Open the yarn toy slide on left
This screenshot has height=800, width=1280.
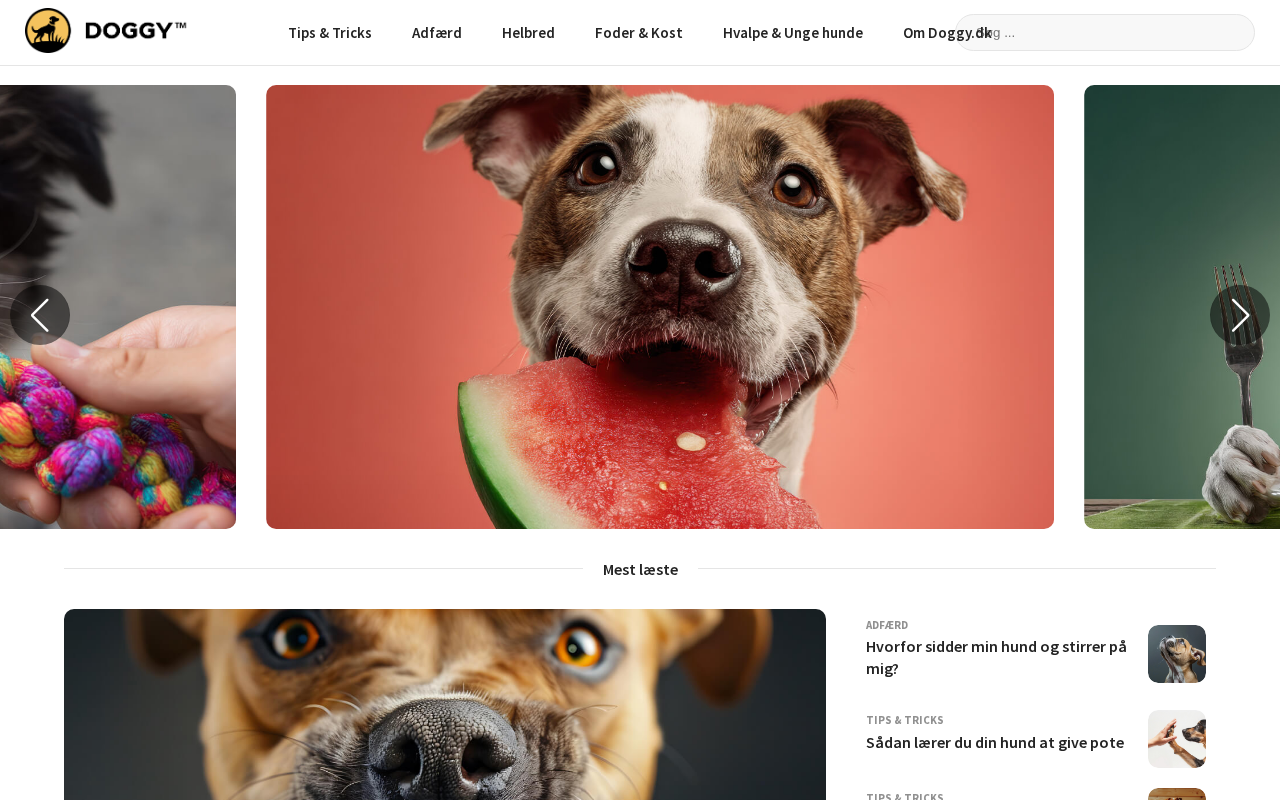click(118, 307)
